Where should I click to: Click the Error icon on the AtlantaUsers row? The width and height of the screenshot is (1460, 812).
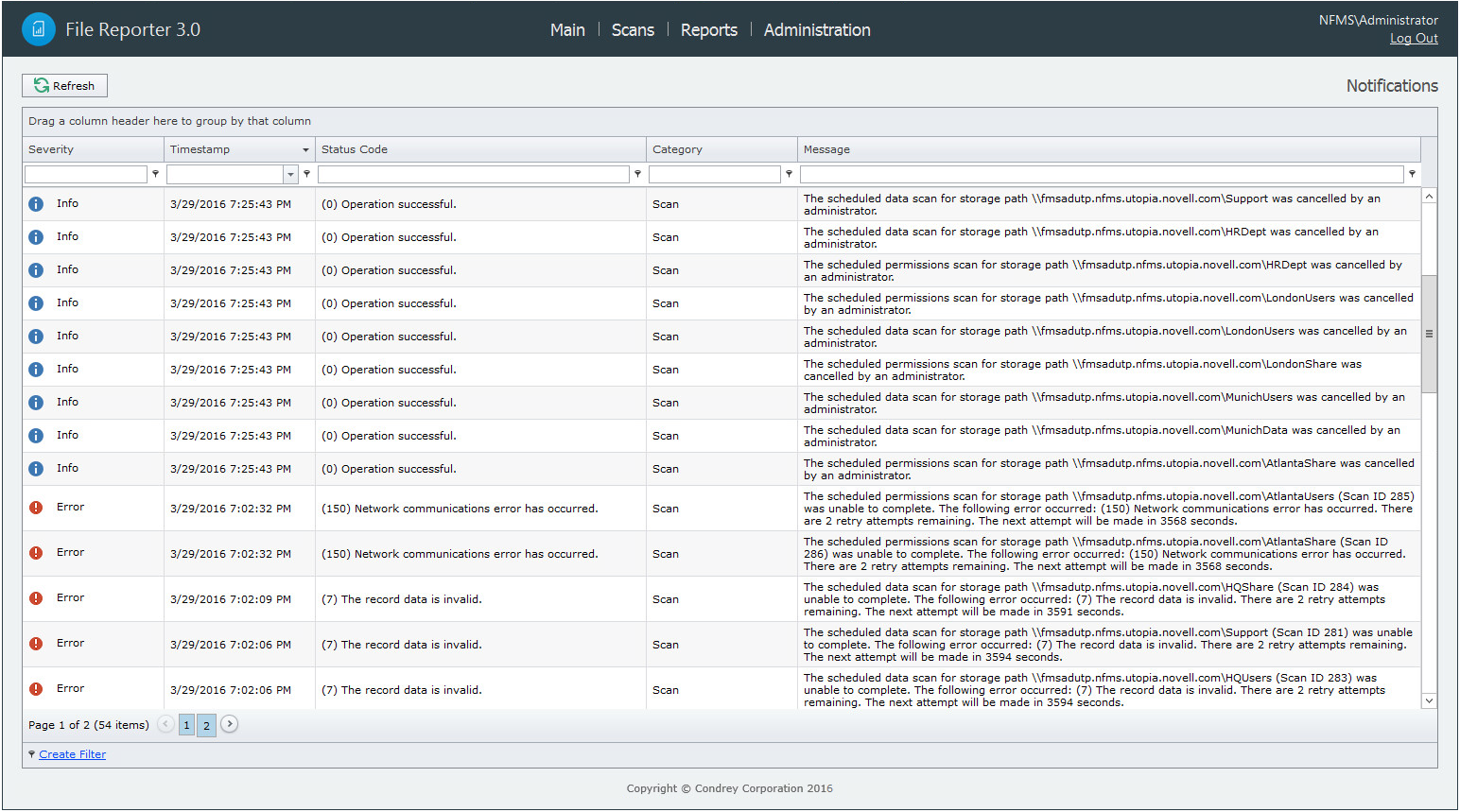pos(36,508)
